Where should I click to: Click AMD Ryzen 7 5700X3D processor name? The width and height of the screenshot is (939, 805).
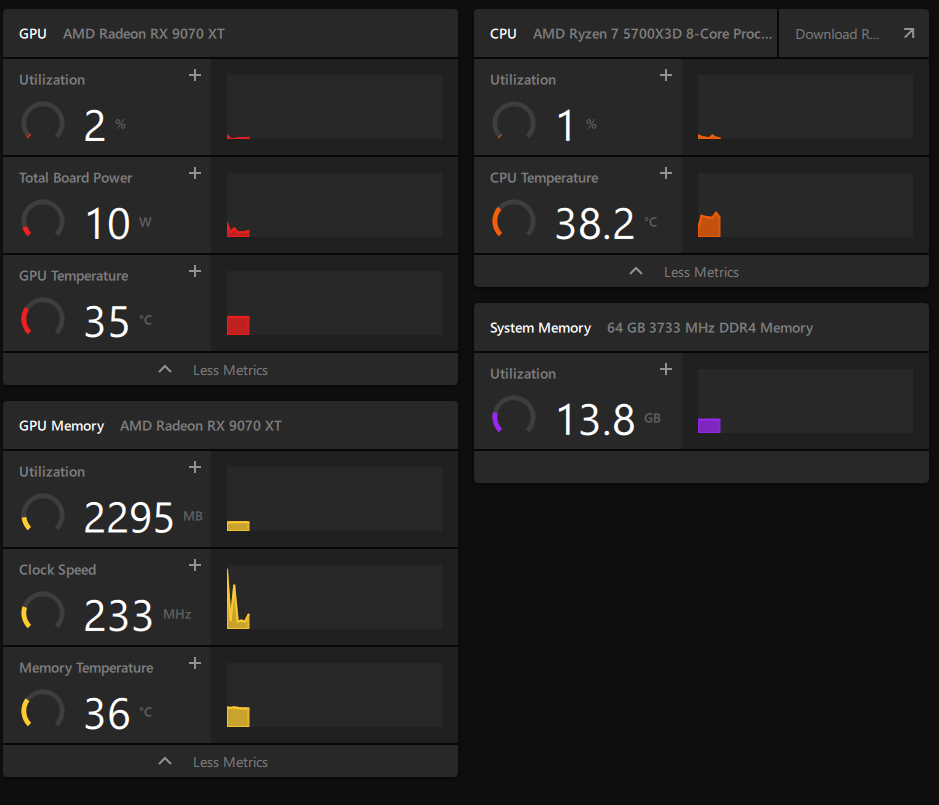(652, 34)
